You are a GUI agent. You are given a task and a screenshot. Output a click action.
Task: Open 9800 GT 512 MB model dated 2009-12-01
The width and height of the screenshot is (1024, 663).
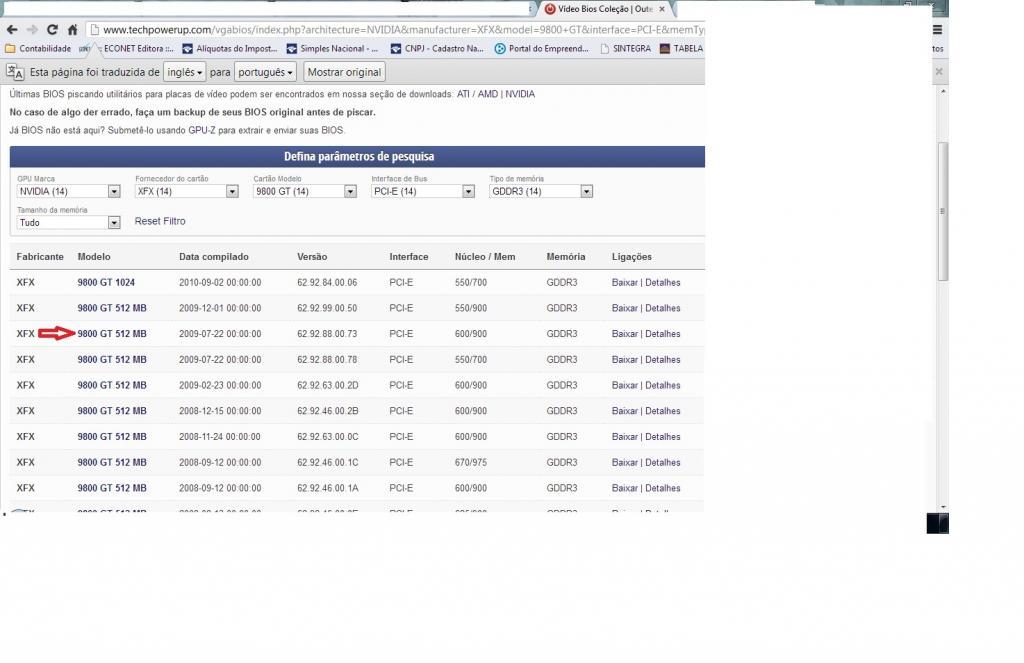112,308
